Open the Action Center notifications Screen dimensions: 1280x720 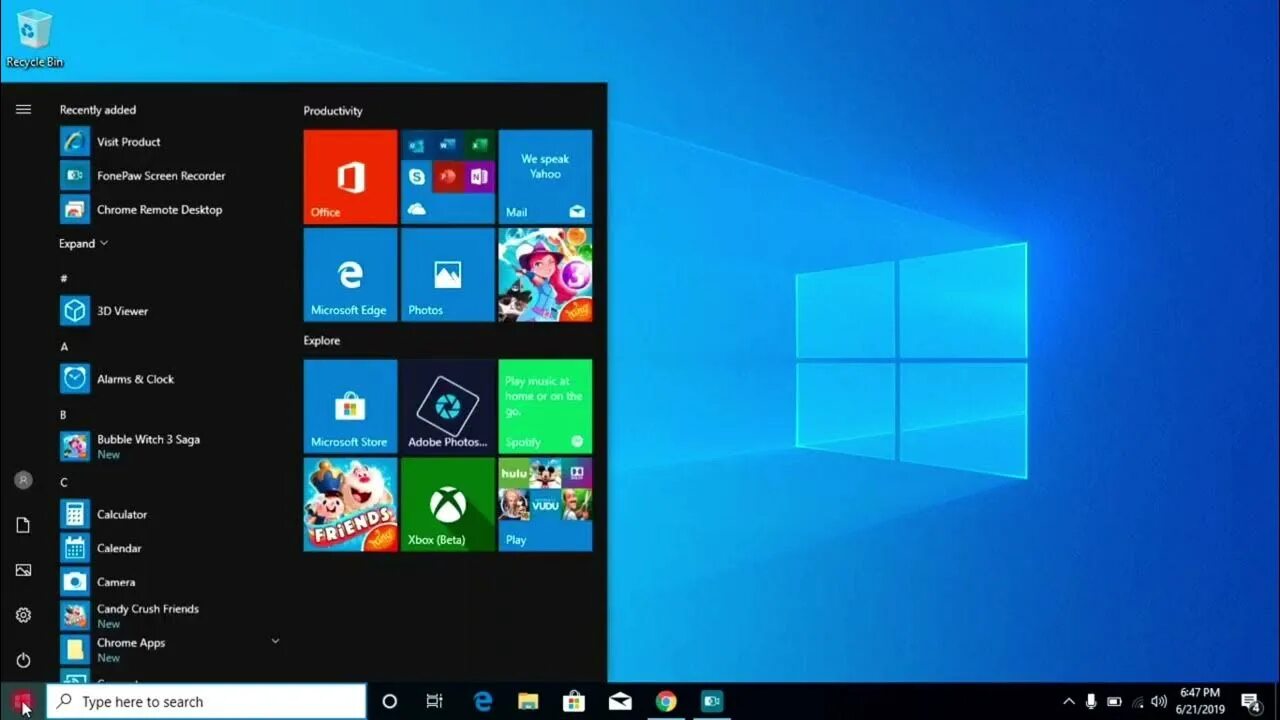click(1250, 702)
